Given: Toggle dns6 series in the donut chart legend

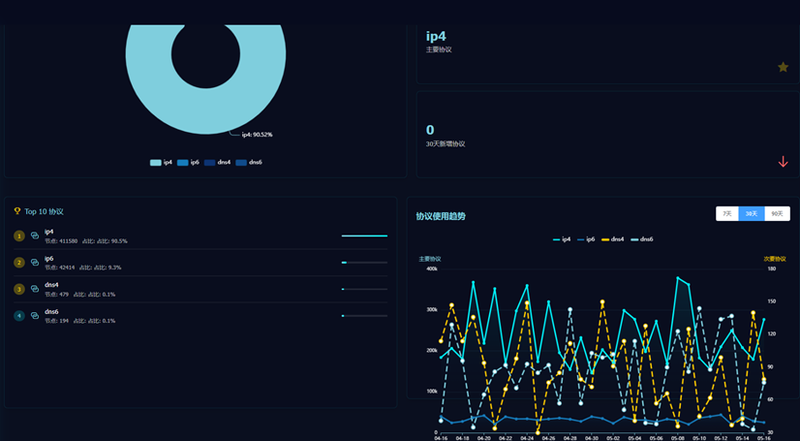Looking at the screenshot, I should point(249,162).
